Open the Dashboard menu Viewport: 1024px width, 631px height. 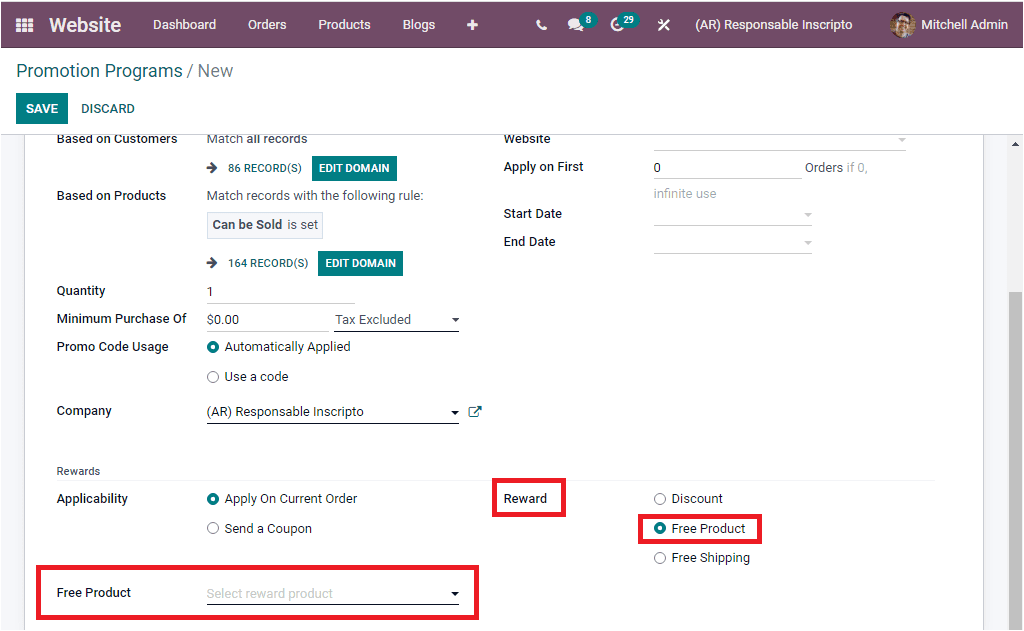coord(184,24)
